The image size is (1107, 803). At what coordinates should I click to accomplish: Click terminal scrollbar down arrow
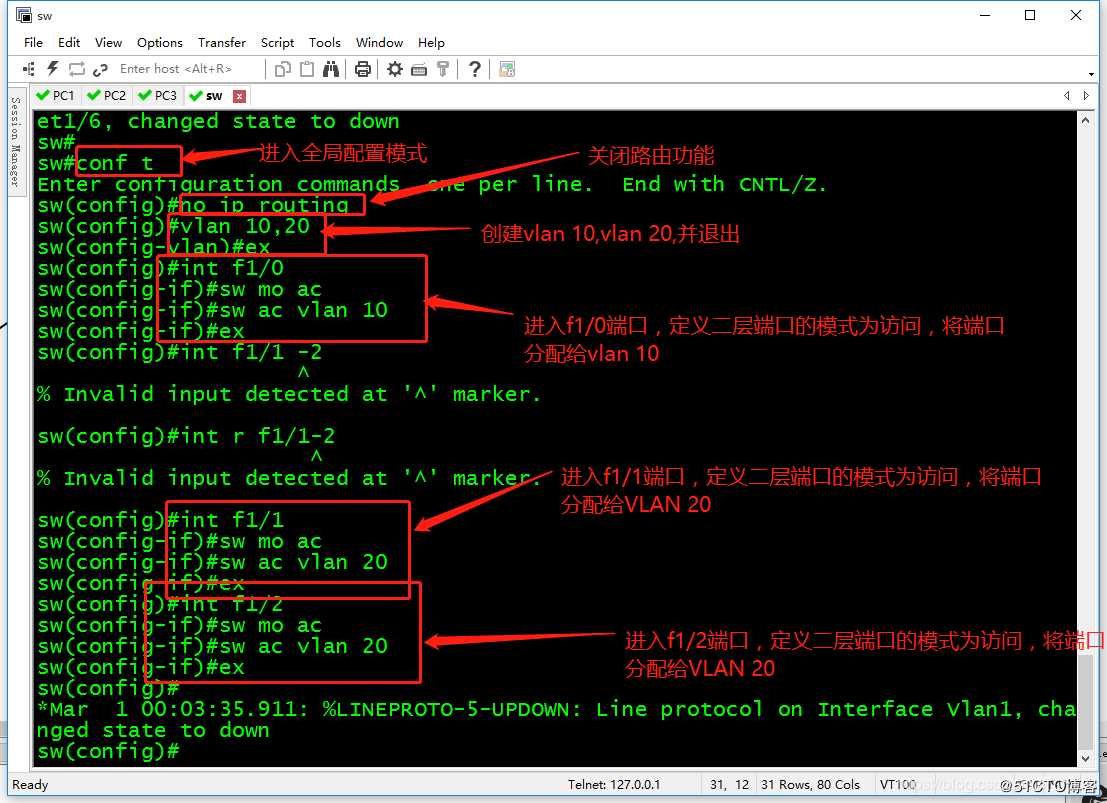(1085, 758)
